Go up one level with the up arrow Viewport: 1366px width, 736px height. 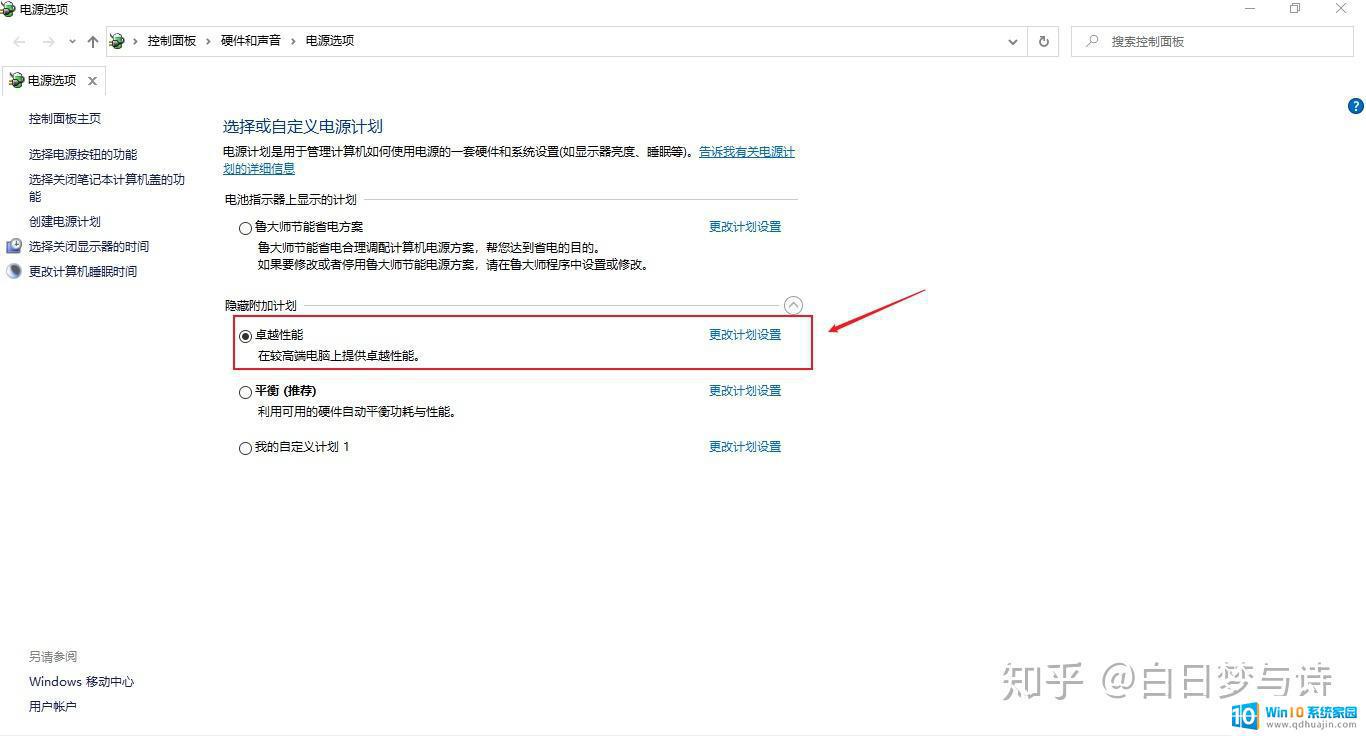93,41
